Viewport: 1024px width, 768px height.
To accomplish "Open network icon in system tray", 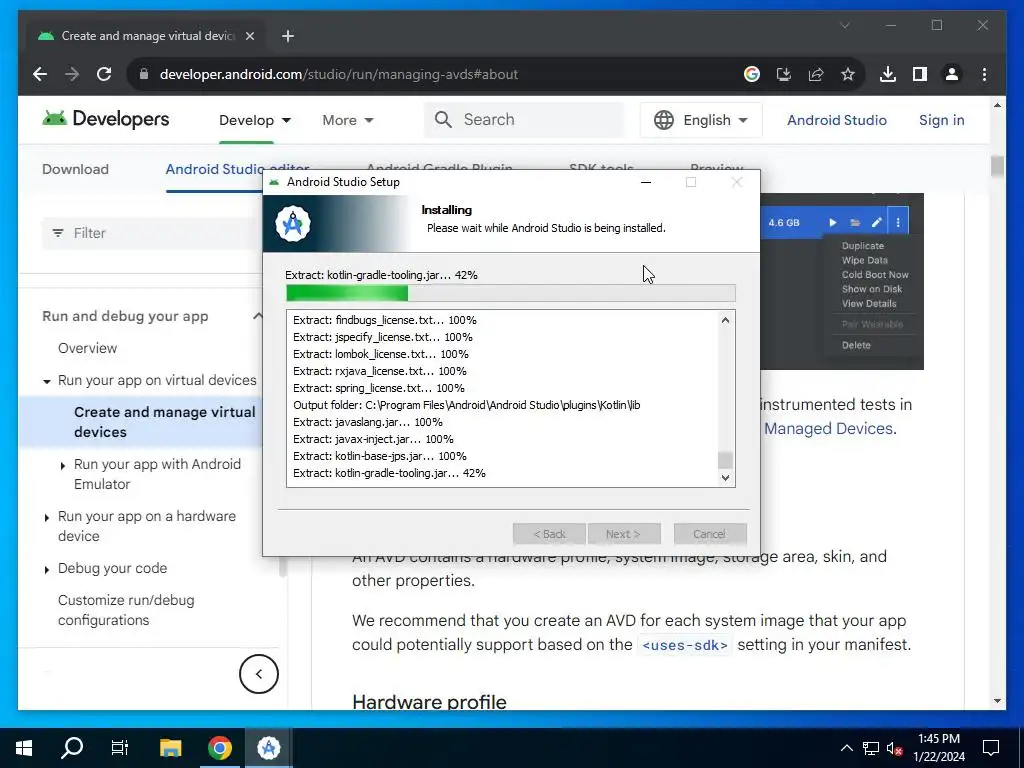I will pos(871,748).
